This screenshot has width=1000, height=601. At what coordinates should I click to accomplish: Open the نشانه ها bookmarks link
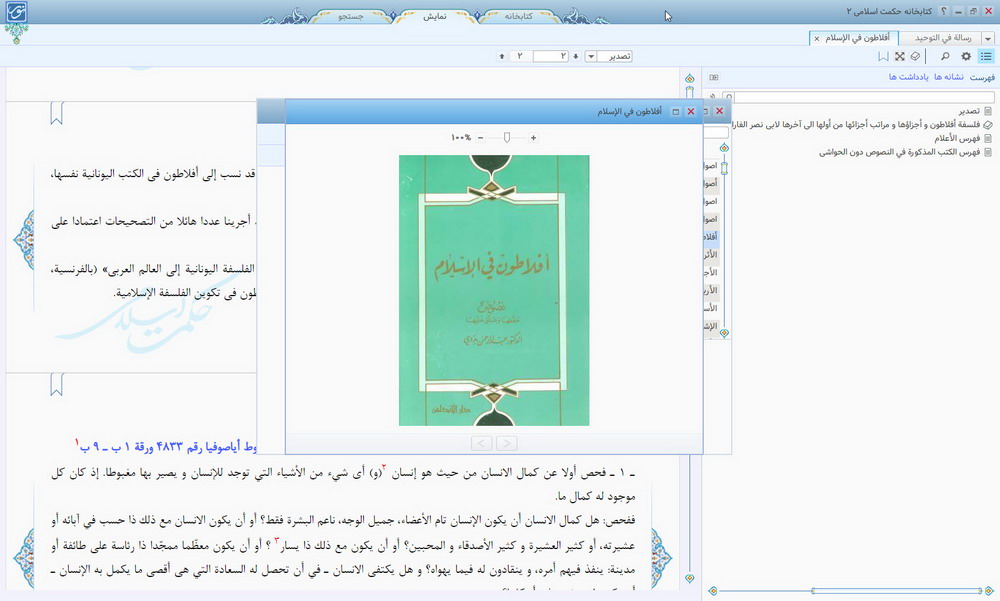pyautogui.click(x=949, y=77)
